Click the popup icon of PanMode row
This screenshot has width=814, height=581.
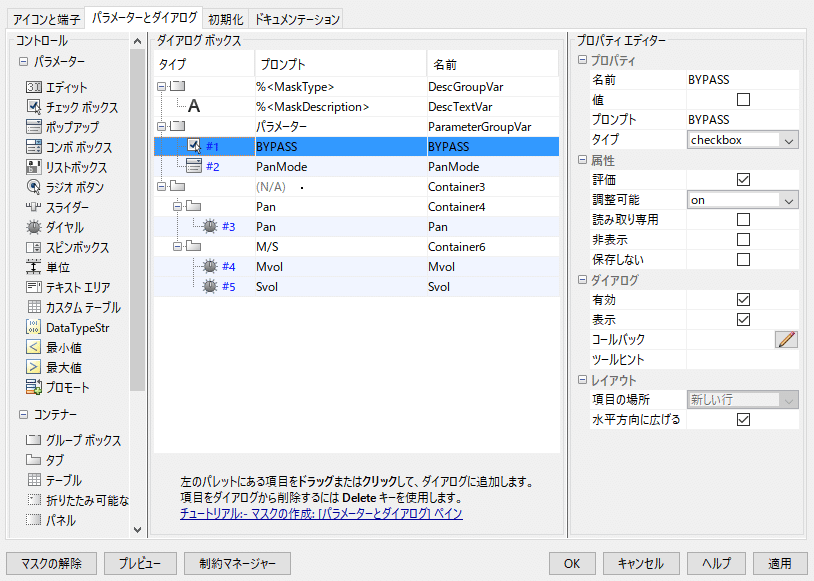[x=194, y=166]
